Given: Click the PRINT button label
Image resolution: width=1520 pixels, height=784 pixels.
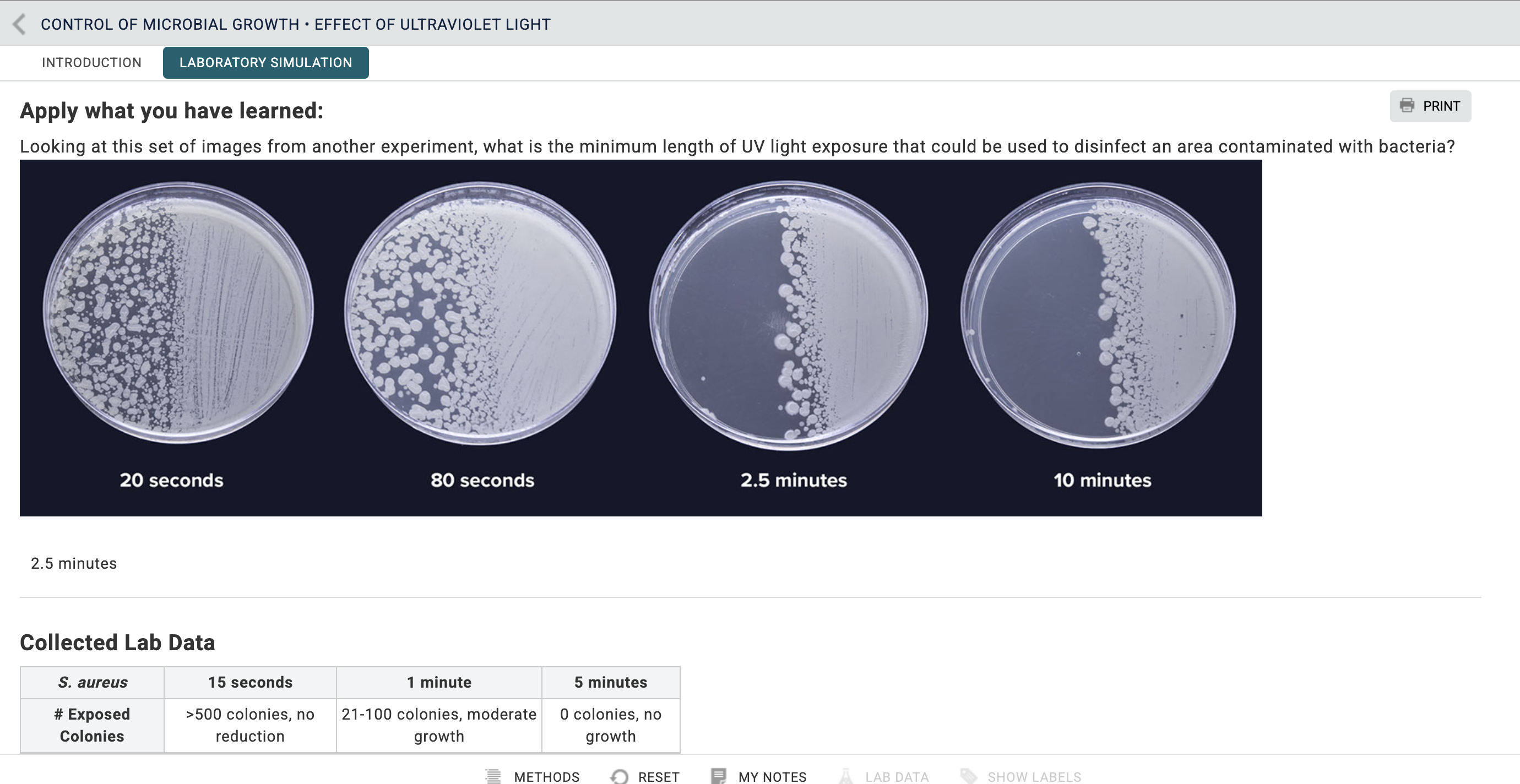Looking at the screenshot, I should point(1441,106).
